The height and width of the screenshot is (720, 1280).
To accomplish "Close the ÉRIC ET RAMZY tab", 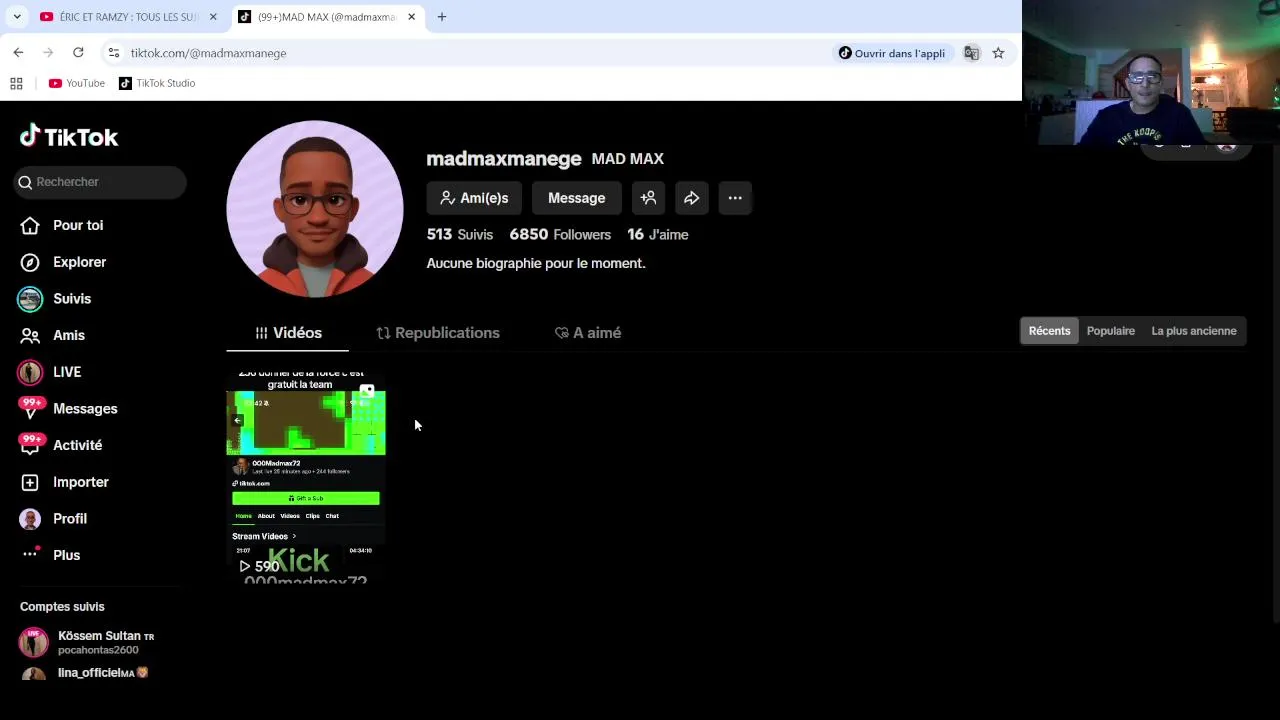I will (213, 17).
